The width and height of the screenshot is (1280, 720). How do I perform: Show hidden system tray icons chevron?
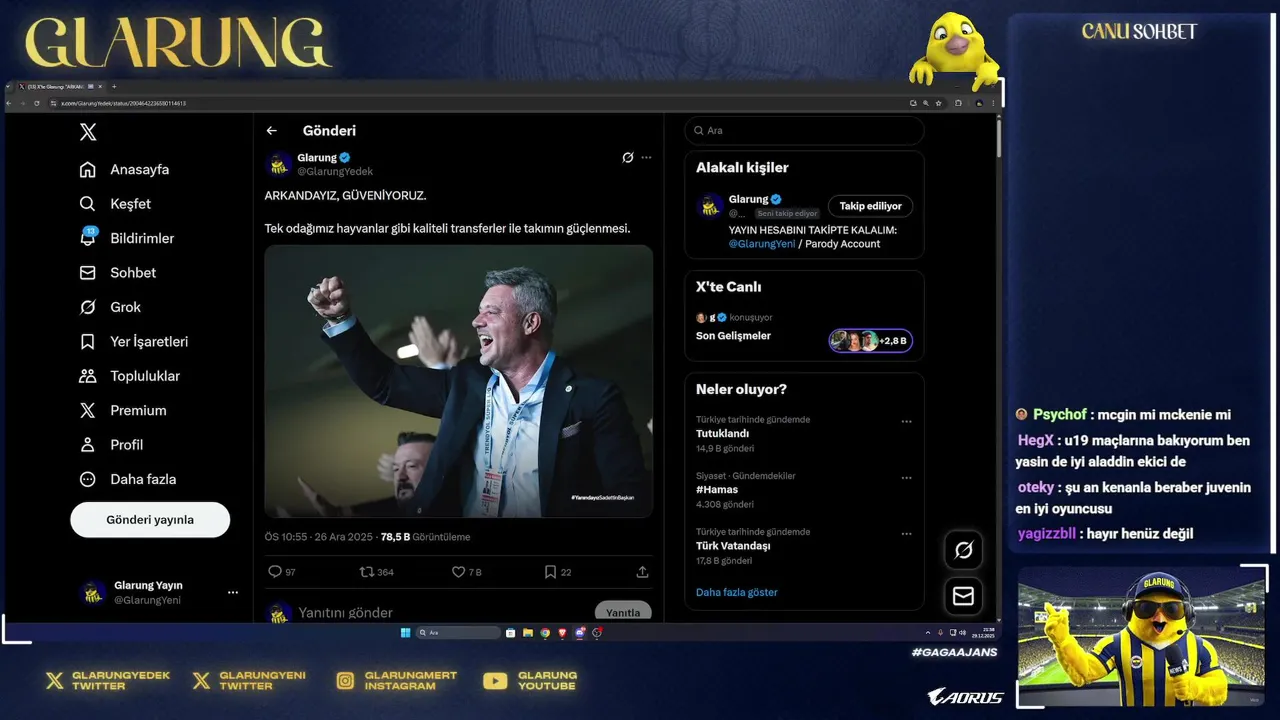(928, 632)
